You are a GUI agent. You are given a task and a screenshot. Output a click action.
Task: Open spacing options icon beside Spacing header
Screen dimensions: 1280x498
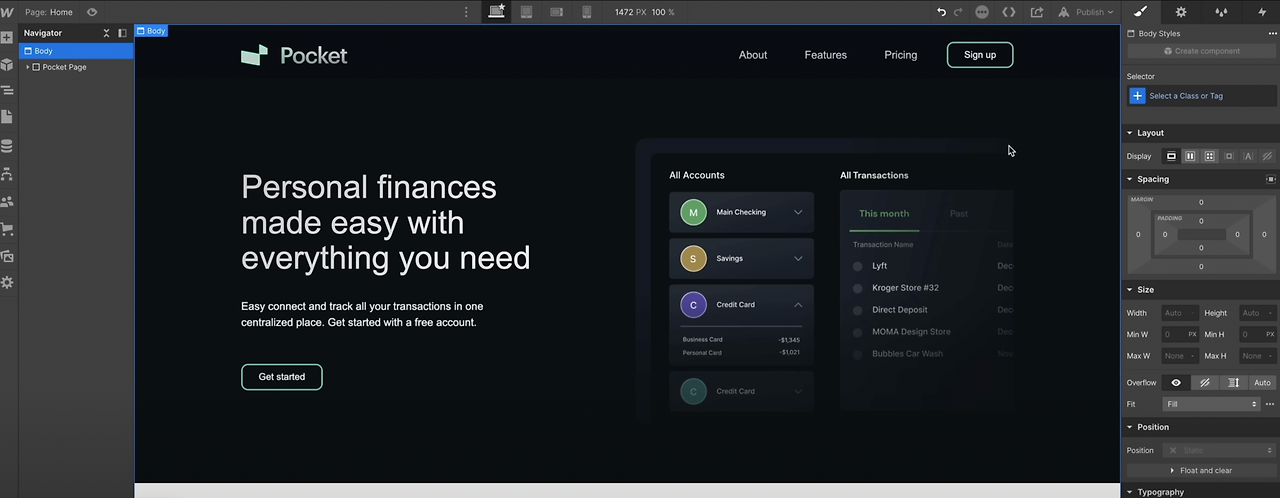tap(1271, 179)
